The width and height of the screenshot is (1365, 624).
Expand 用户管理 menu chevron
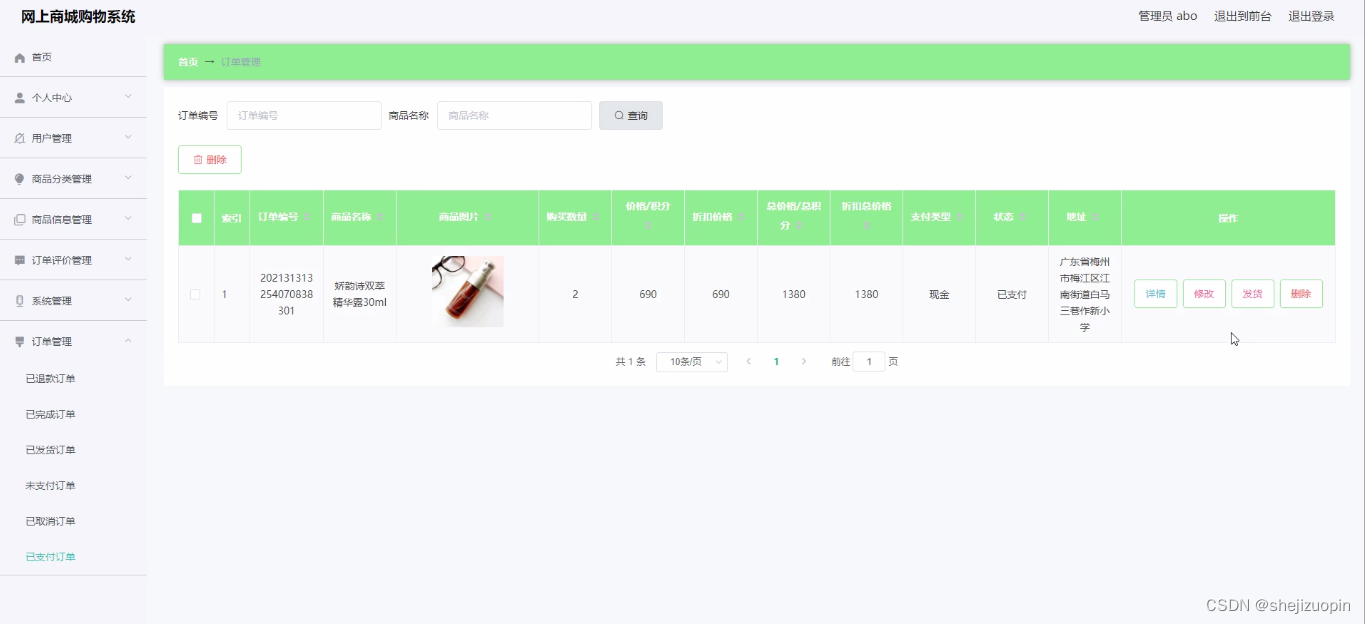[x=128, y=137]
